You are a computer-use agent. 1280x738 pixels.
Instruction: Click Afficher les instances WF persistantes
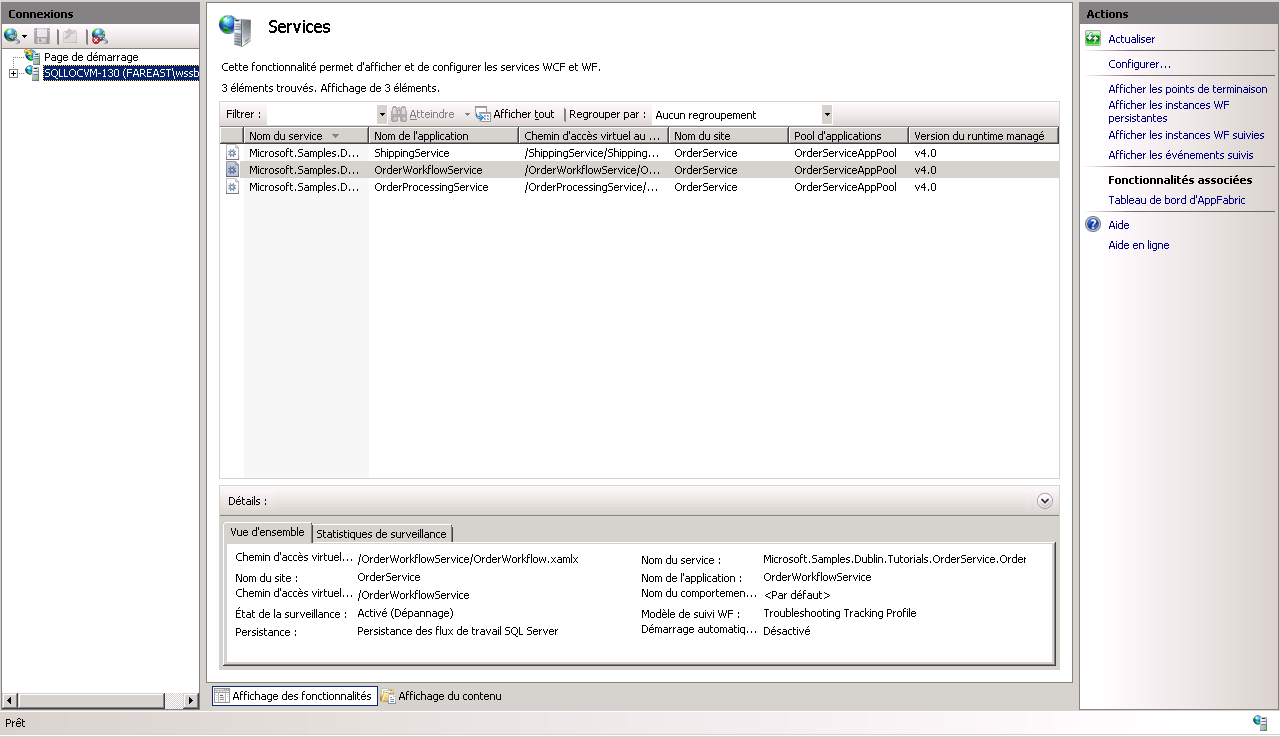pyautogui.click(x=1169, y=111)
